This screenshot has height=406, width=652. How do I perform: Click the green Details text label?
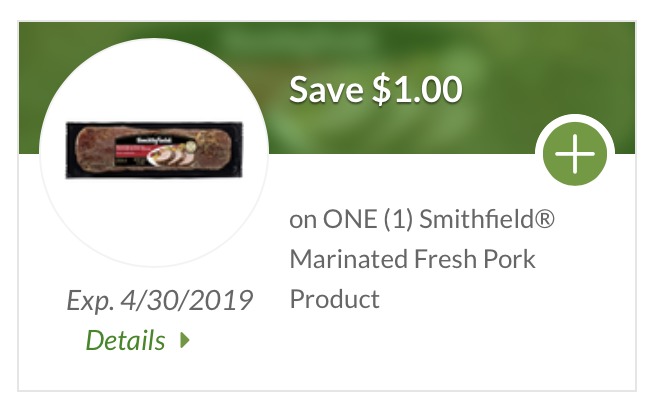(x=126, y=340)
